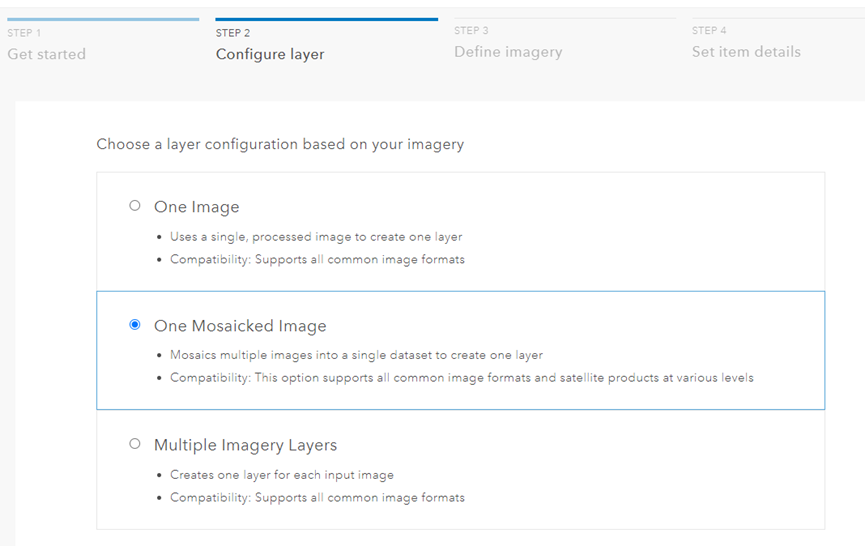The height and width of the screenshot is (546, 865).
Task: Select the One Image radio button
Action: [x=135, y=206]
